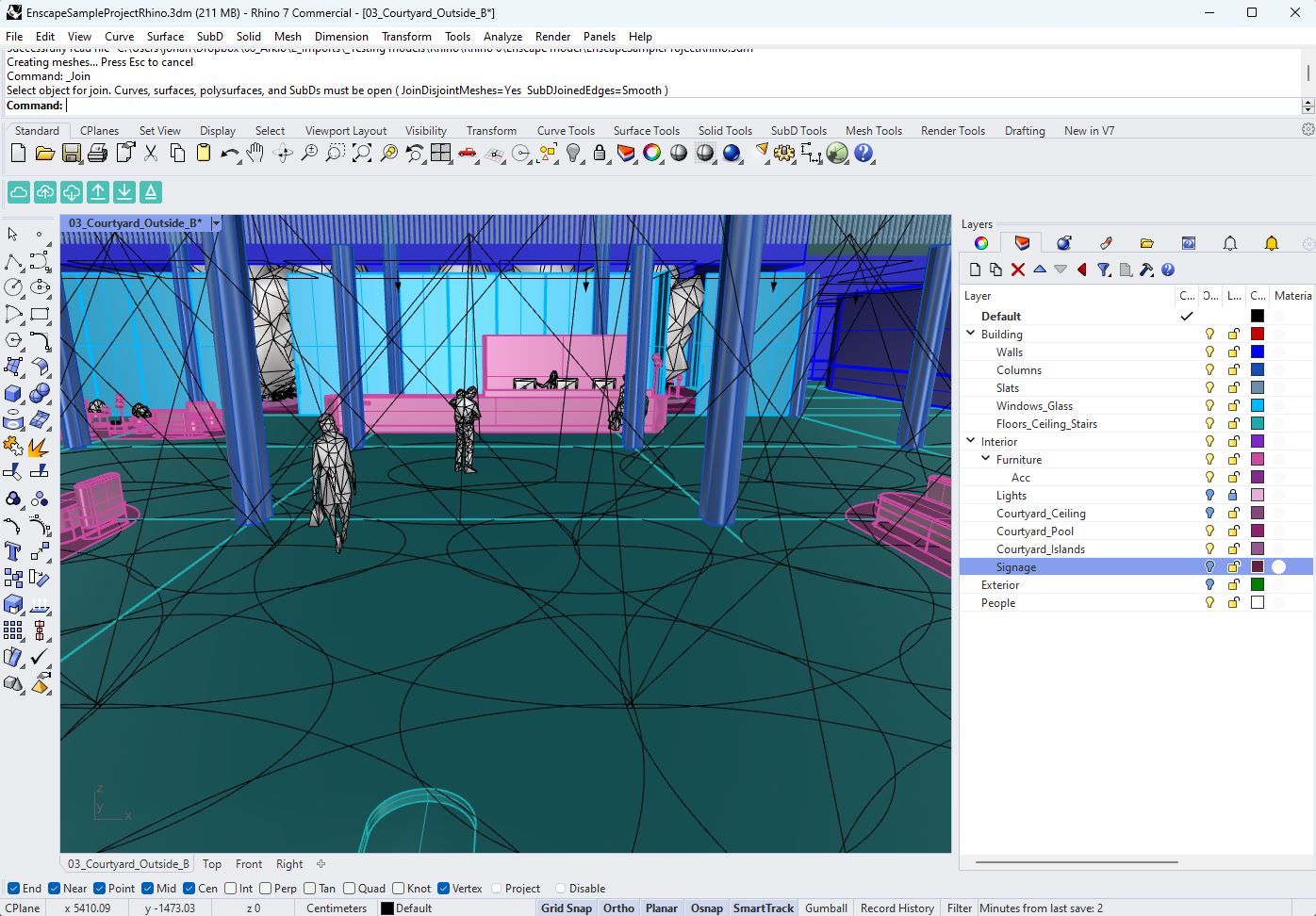Toggle the lock icon of the People layer

point(1233,602)
